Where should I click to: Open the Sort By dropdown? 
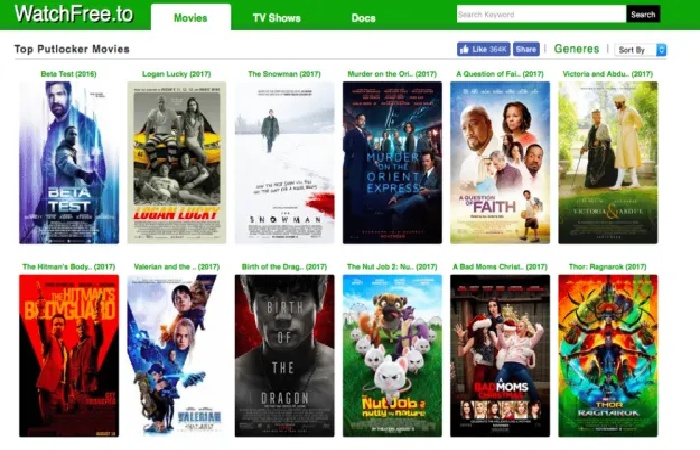coord(641,50)
